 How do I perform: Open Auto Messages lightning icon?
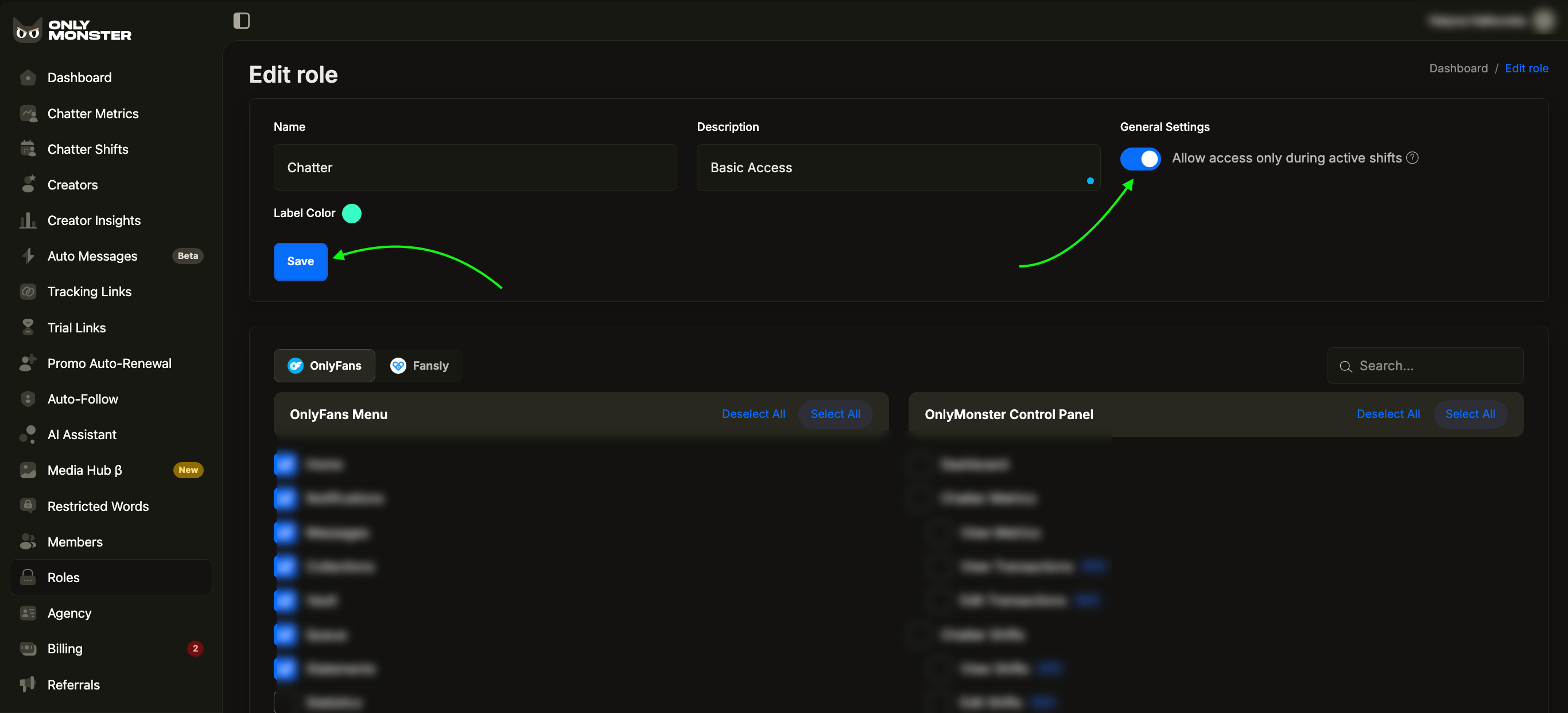coord(28,255)
